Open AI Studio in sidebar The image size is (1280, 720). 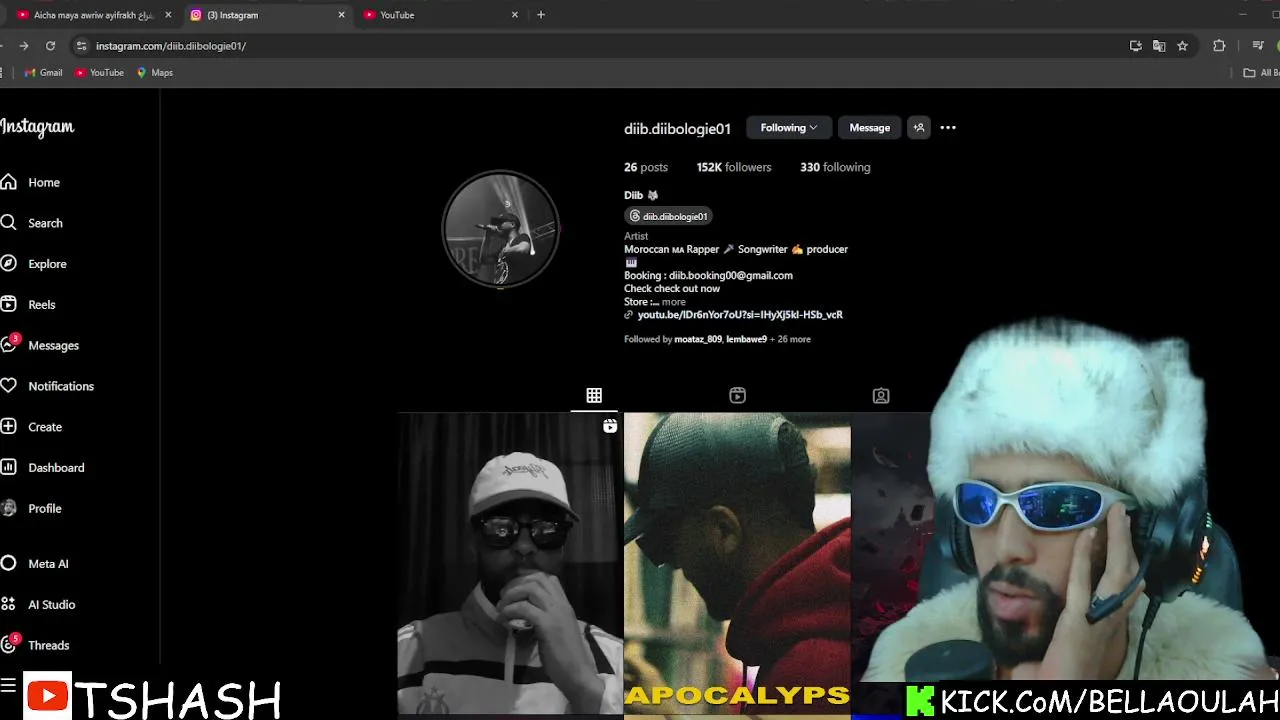pyautogui.click(x=39, y=605)
